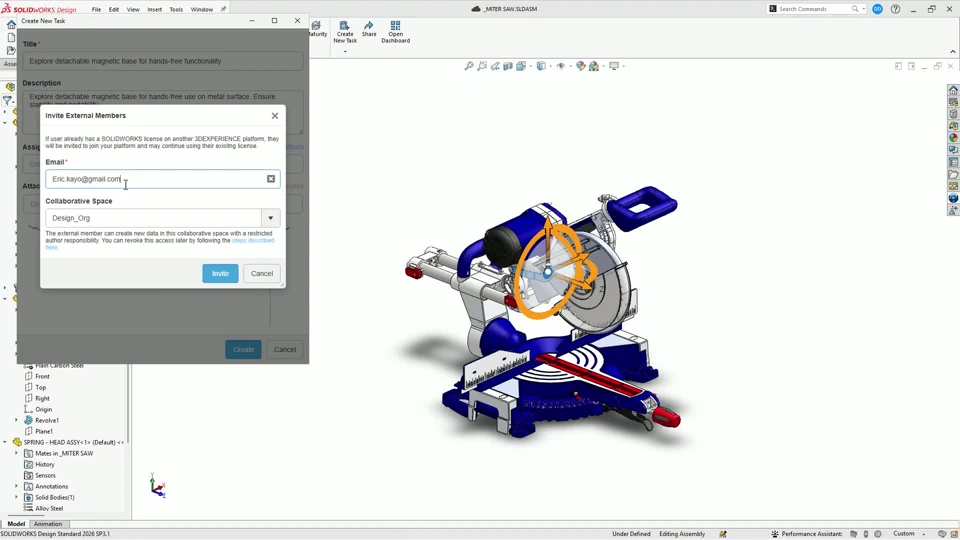Click Cancel in Invite External Members dialog
Image resolution: width=960 pixels, height=540 pixels.
[x=262, y=274]
